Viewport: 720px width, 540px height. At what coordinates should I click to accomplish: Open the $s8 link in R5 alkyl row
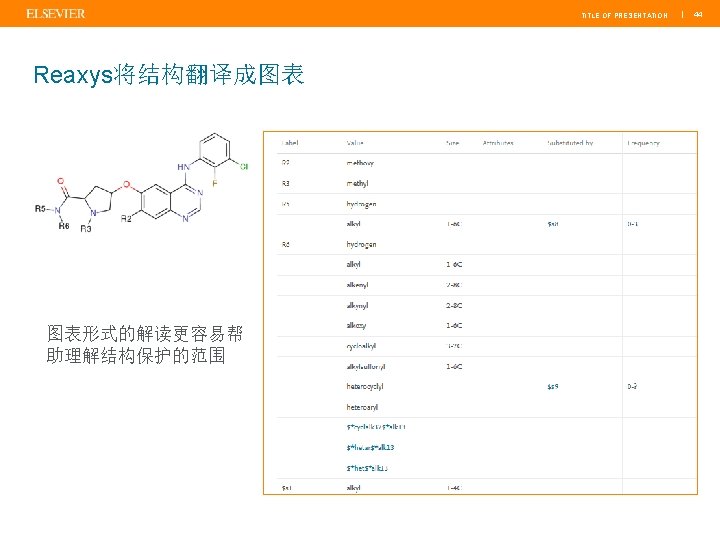click(x=553, y=224)
